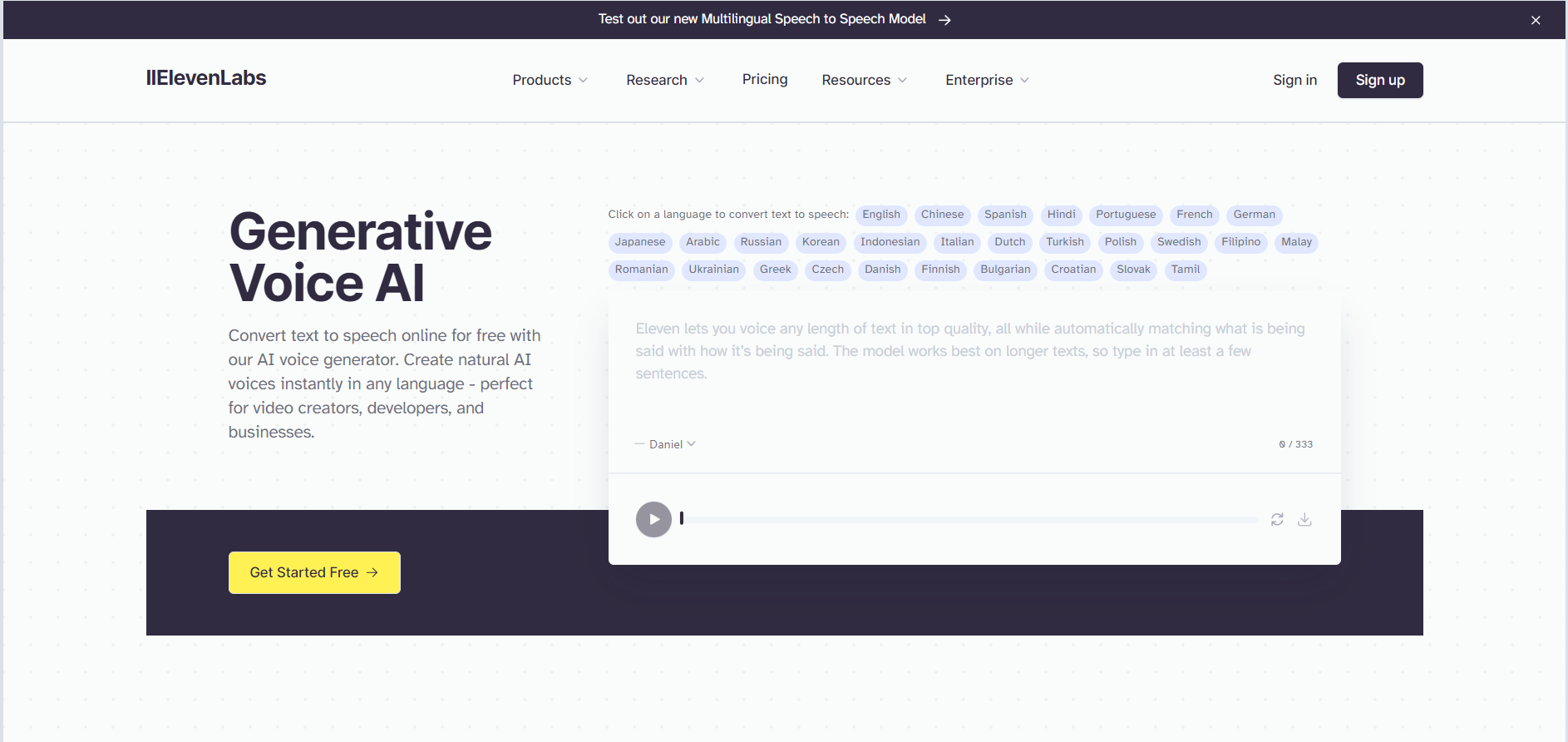Select the Arabic language chip
1568x742 pixels.
[x=703, y=242]
